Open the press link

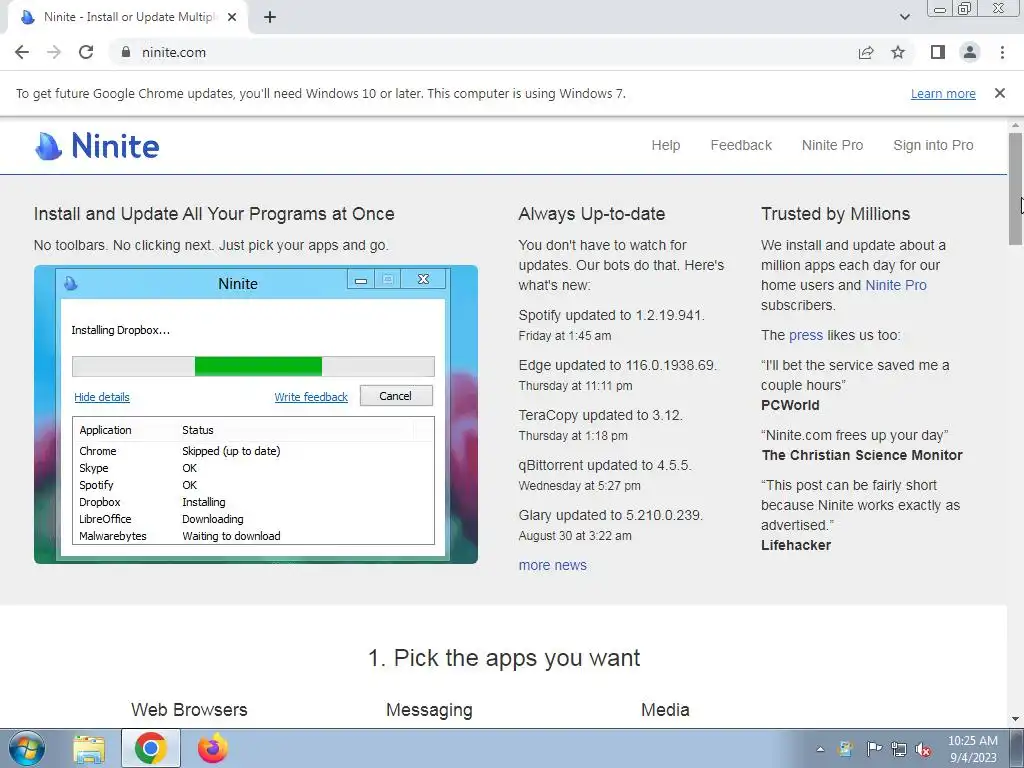806,335
